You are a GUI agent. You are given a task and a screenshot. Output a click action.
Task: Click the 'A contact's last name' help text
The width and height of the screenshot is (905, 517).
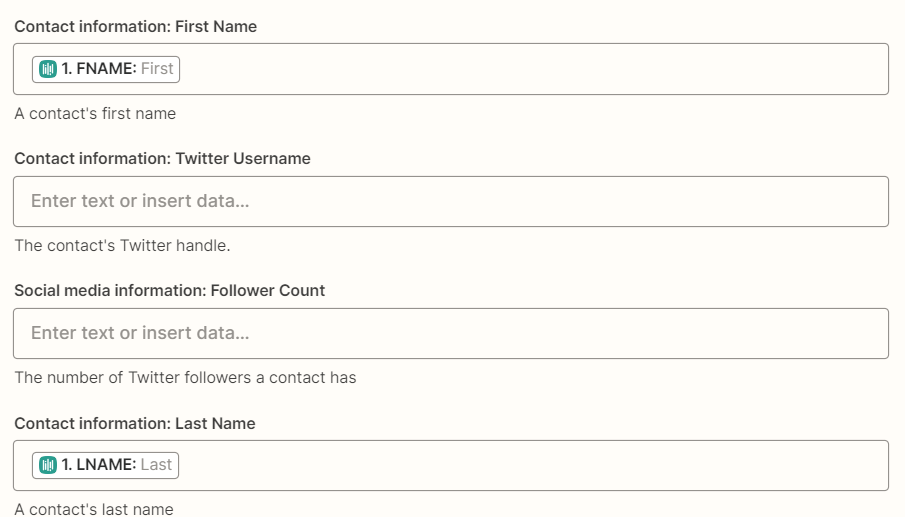tap(94, 509)
